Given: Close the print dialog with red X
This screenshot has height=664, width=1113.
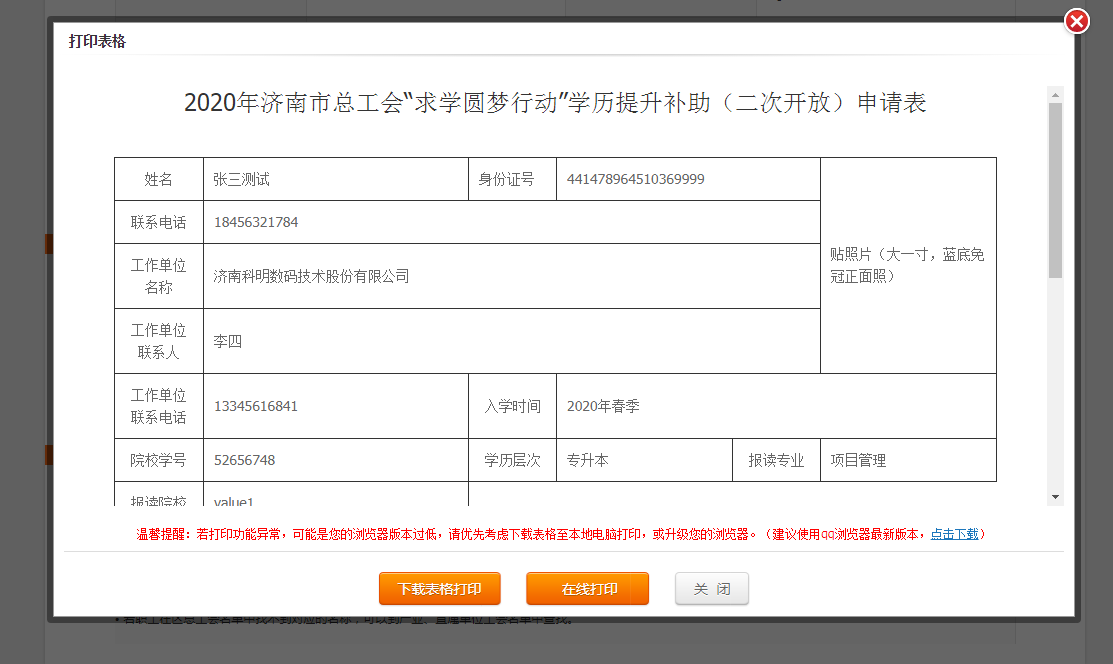Looking at the screenshot, I should click(x=1076, y=21).
